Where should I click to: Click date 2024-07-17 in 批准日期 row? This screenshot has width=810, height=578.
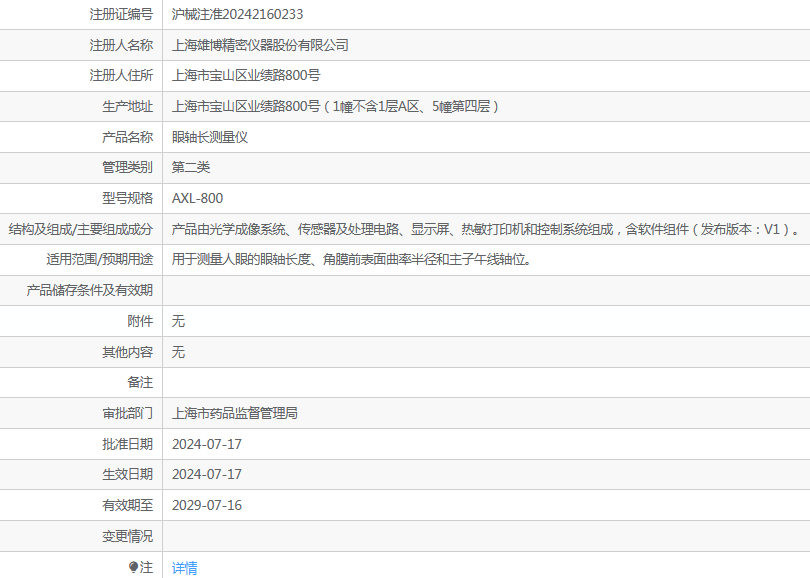coord(207,444)
